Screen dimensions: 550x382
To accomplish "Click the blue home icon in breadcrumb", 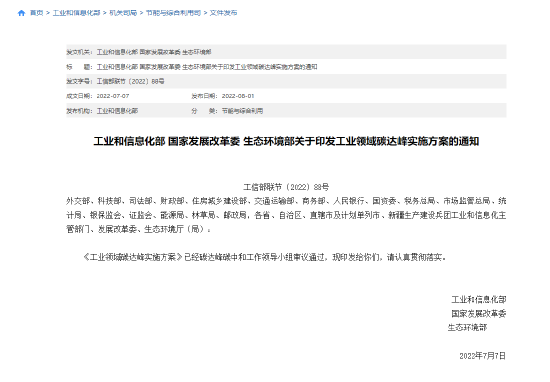I will tap(21, 13).
